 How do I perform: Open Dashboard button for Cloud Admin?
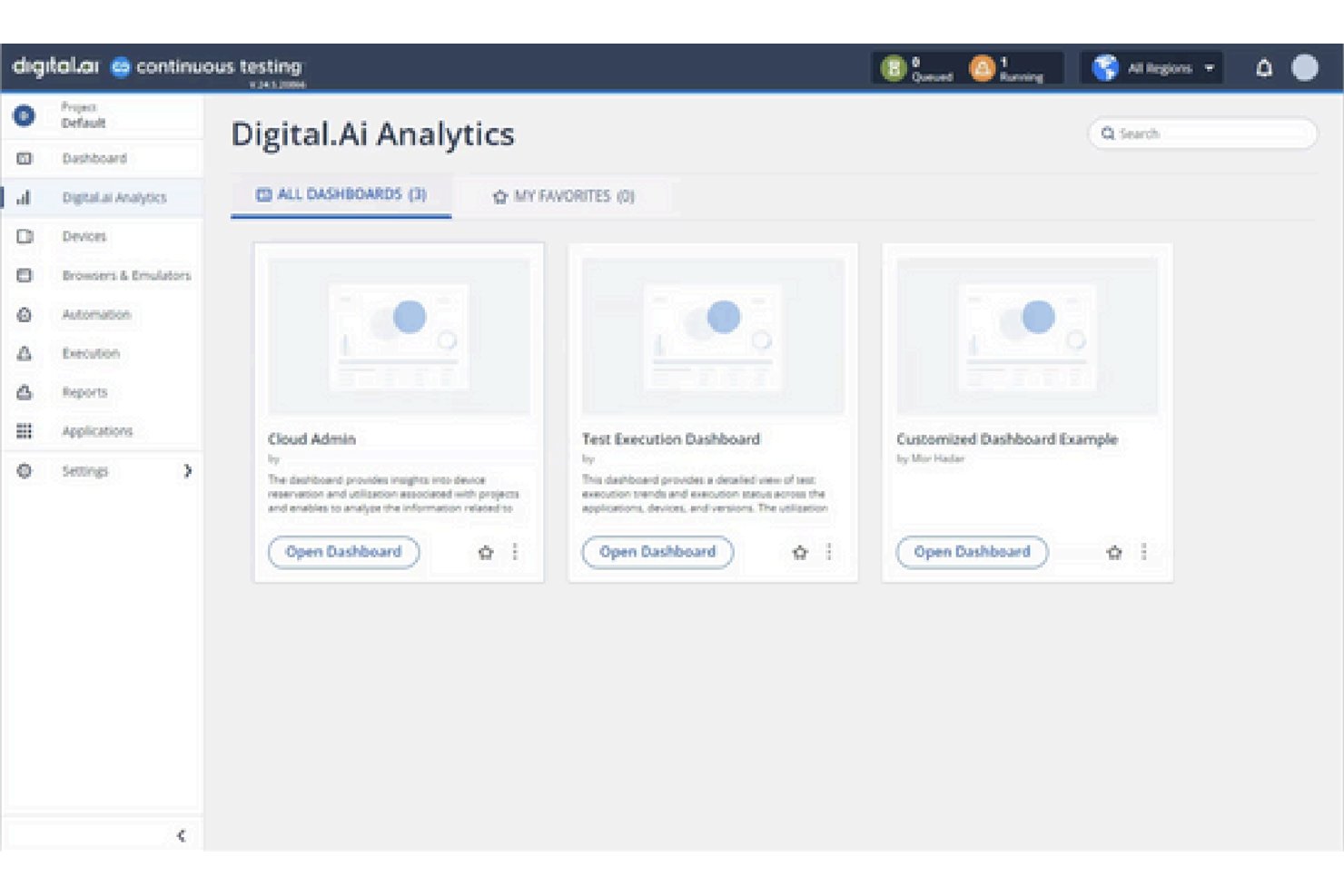coord(343,552)
